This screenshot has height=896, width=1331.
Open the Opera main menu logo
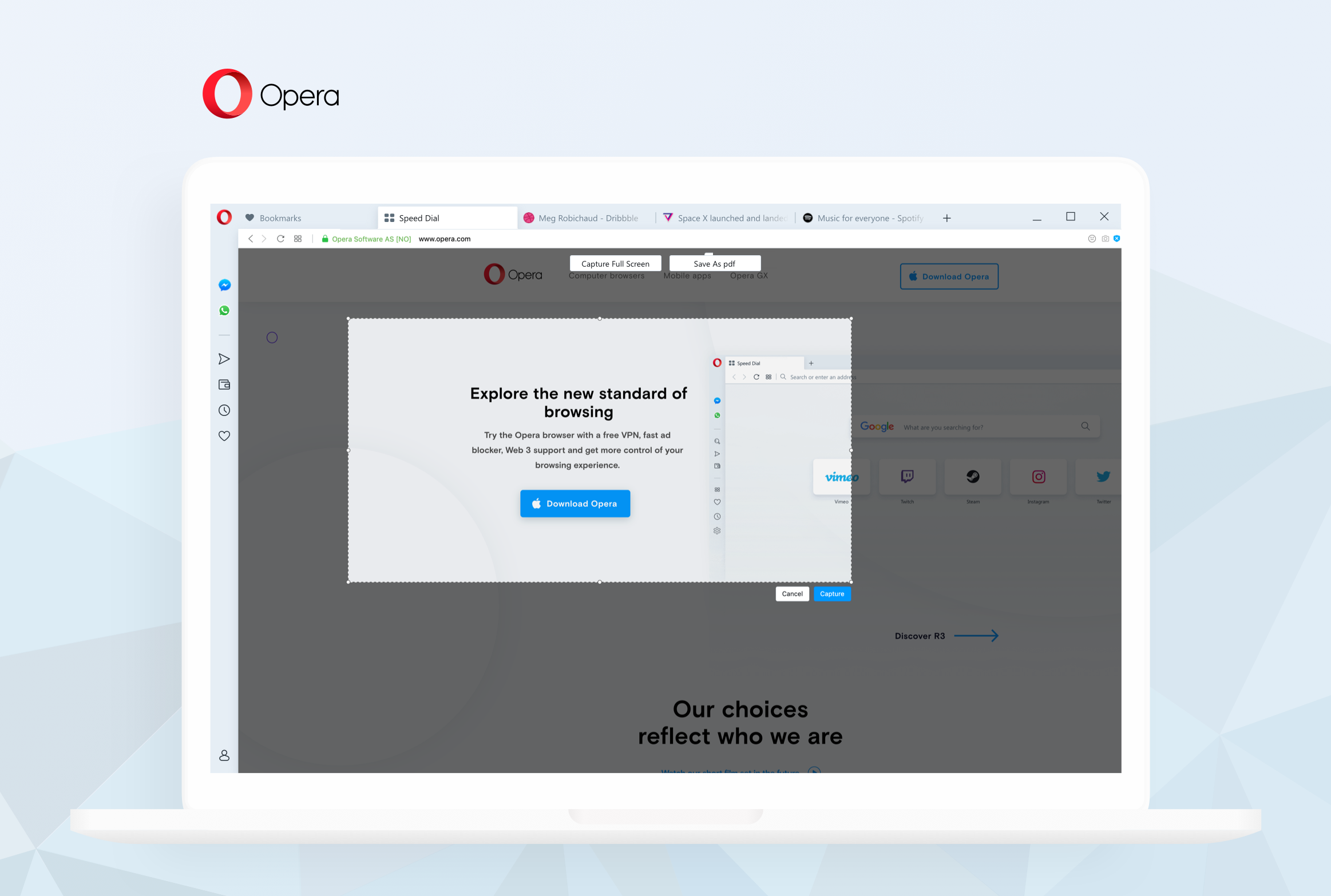[224, 217]
